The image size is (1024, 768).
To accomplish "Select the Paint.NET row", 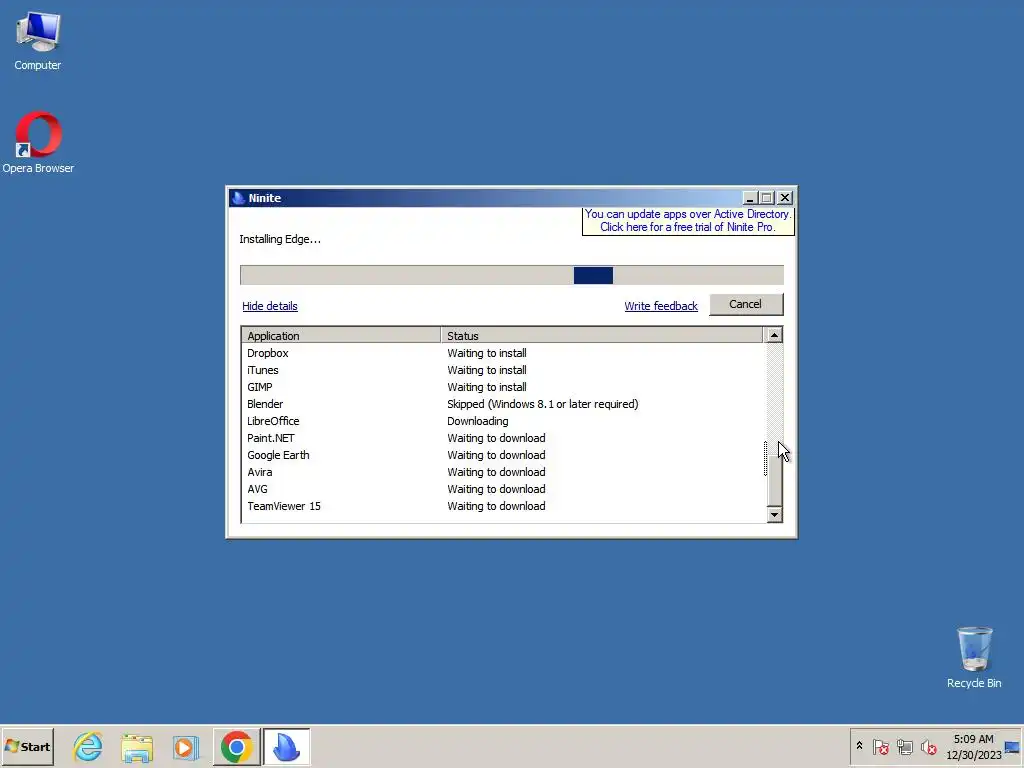I will point(502,438).
